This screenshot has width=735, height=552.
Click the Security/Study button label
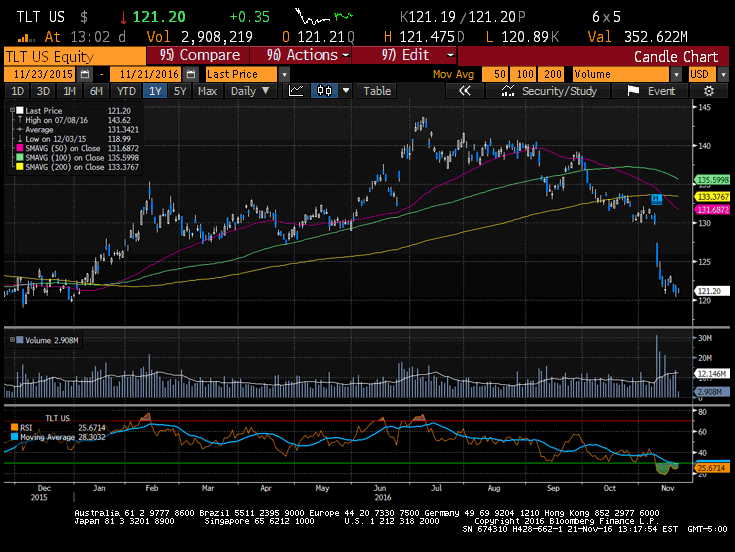coord(559,91)
